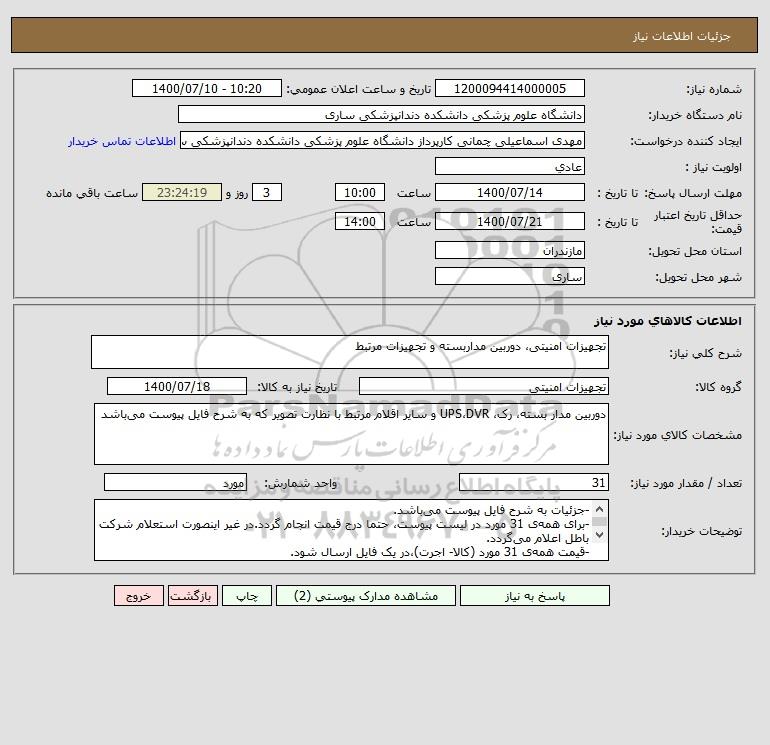Click the label مشخصات کالای مورد نیاز

pos(678,435)
